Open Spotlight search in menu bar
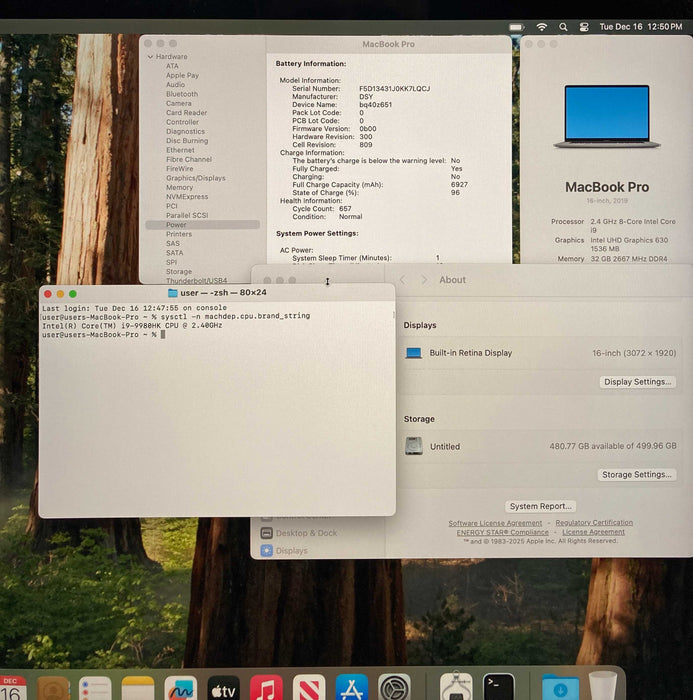Viewport: 693px width, 700px height. [564, 27]
